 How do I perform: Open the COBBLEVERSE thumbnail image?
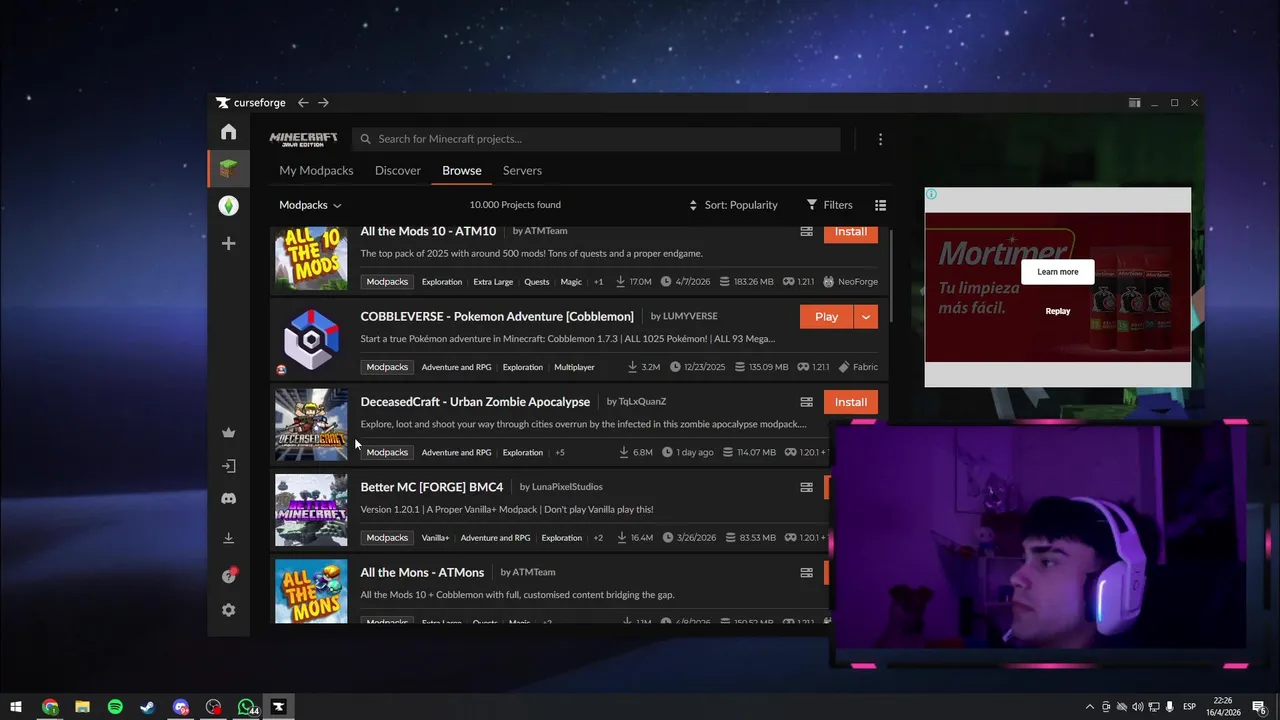tap(311, 340)
